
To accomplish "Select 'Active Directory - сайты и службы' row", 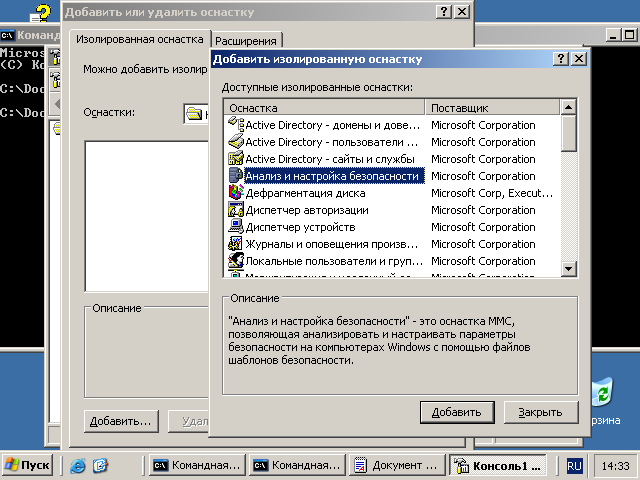I will [x=392, y=159].
